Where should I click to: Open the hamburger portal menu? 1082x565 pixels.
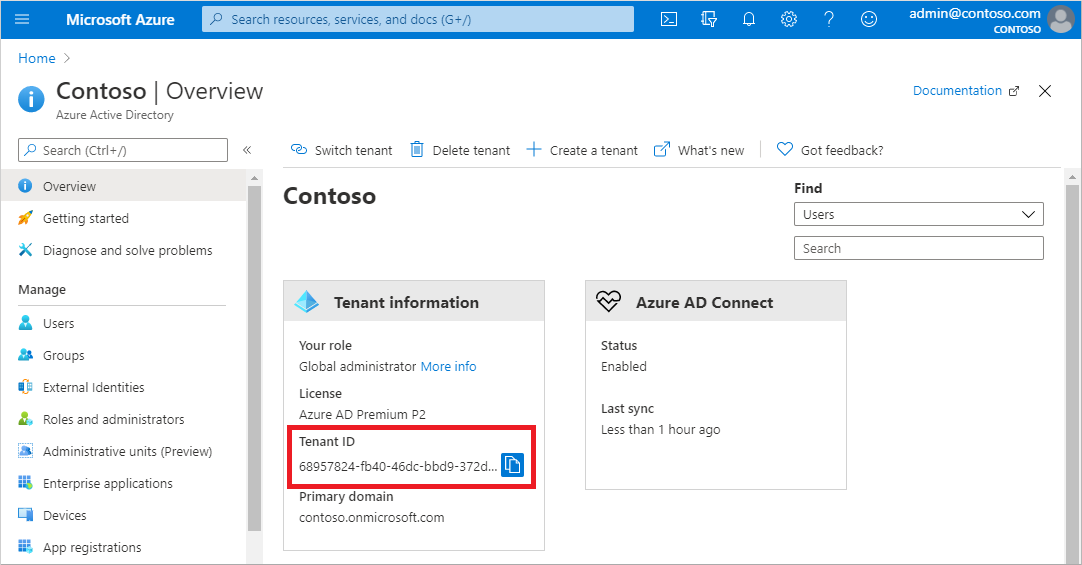[22, 19]
